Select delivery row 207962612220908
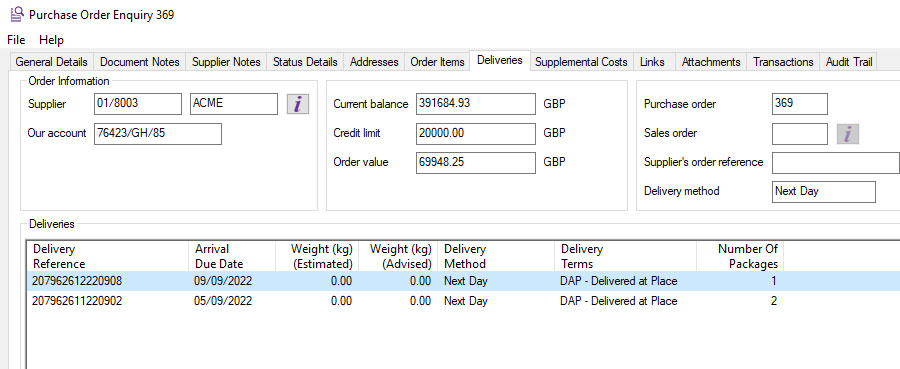This screenshot has height=369, width=900. (x=463, y=281)
